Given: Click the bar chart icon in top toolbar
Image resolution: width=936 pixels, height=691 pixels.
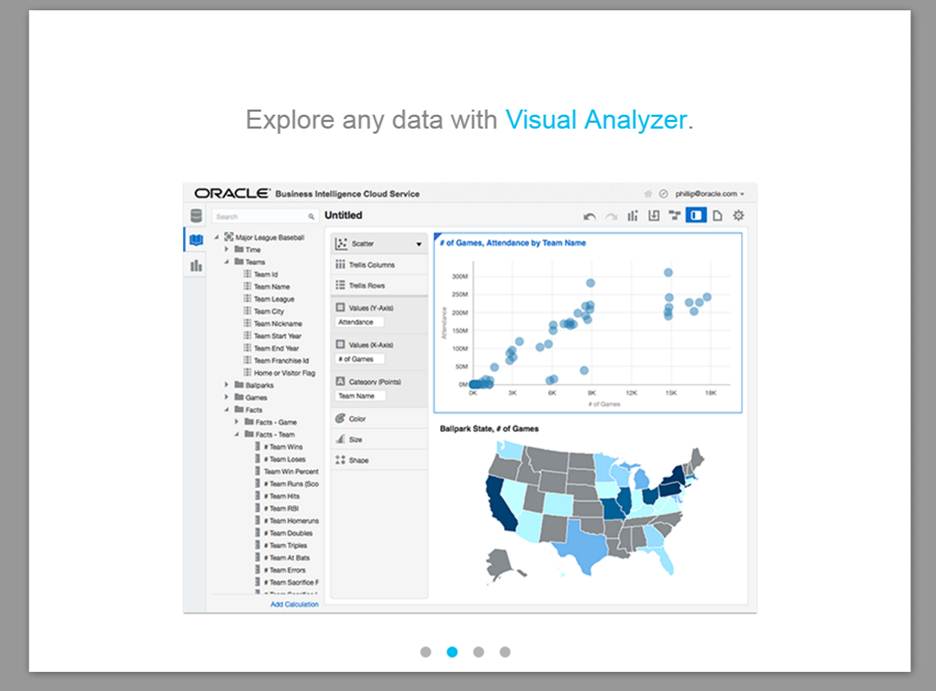Looking at the screenshot, I should point(633,216).
